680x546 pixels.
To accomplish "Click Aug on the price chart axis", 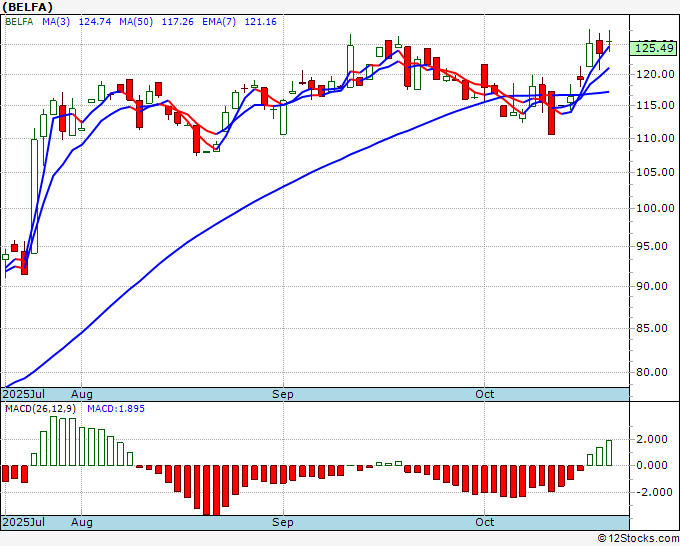I will tap(82, 394).
